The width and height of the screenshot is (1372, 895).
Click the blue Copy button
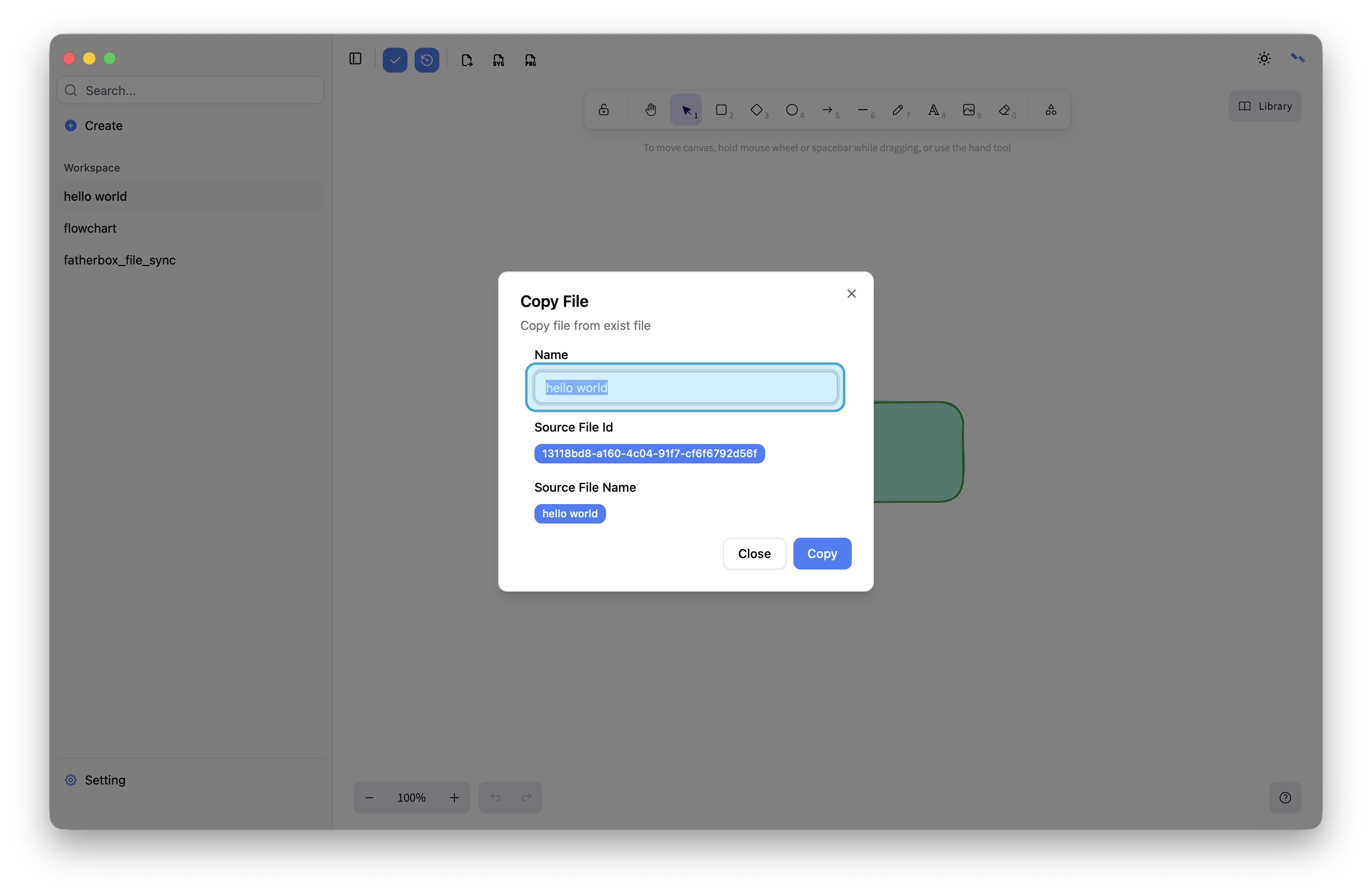click(x=822, y=554)
